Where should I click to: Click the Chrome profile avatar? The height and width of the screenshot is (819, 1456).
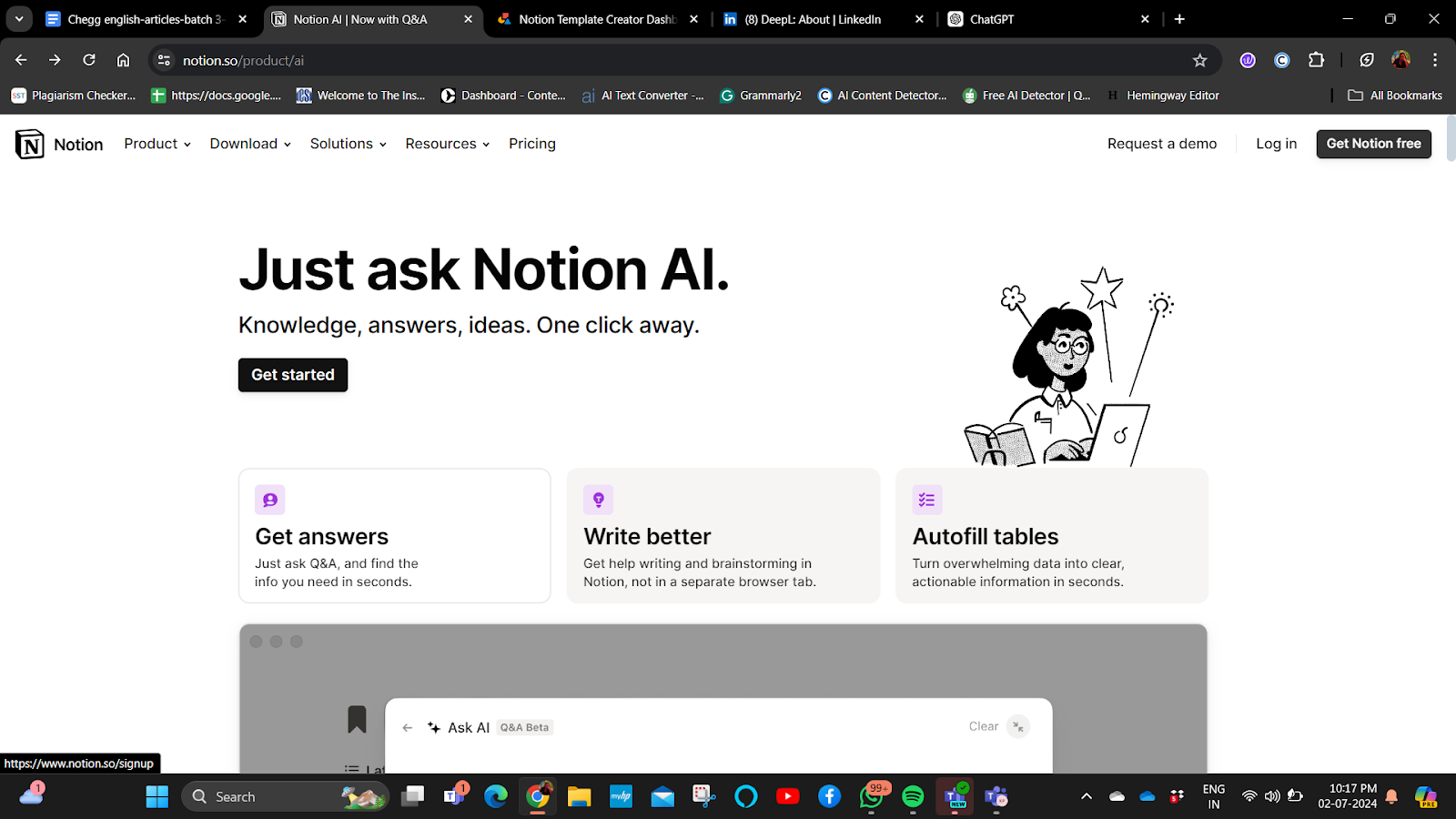point(1400,60)
